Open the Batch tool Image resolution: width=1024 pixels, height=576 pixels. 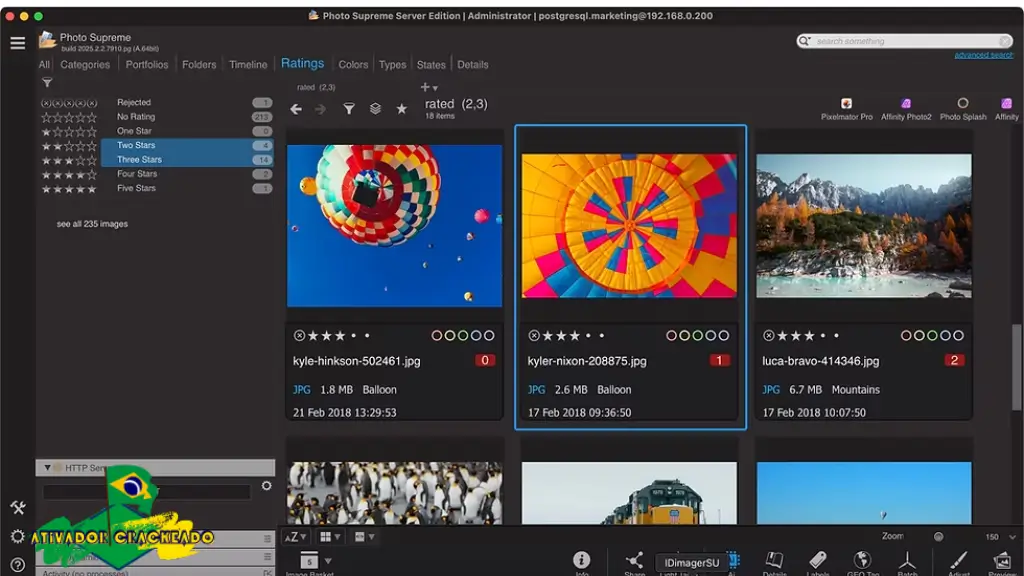click(x=907, y=561)
